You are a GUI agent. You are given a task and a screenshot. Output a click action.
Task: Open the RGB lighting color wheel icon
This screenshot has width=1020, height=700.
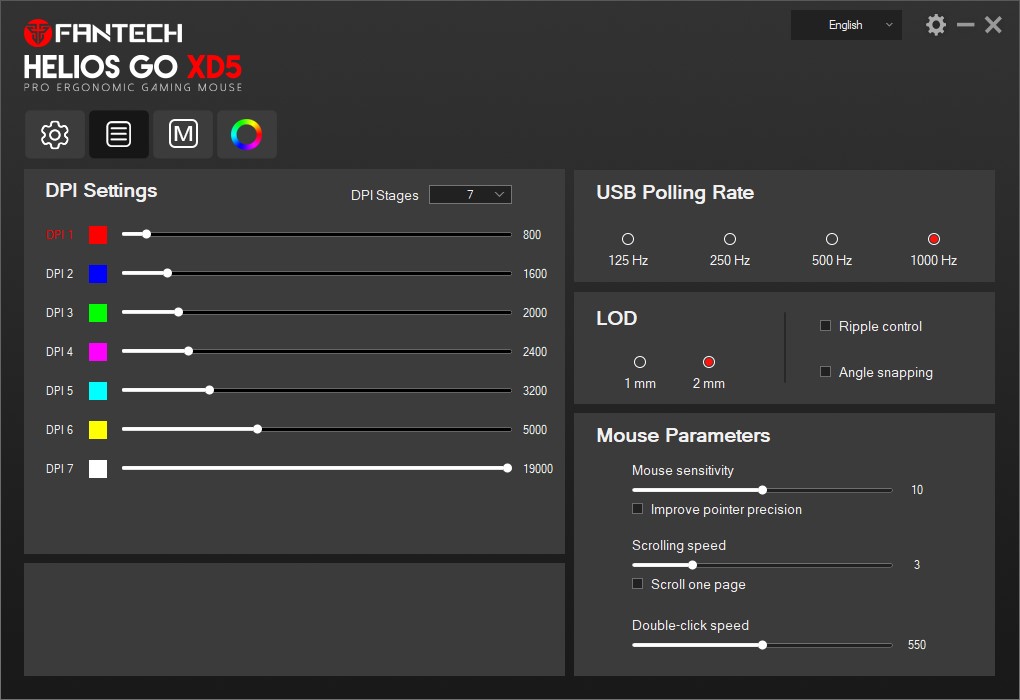(x=246, y=134)
